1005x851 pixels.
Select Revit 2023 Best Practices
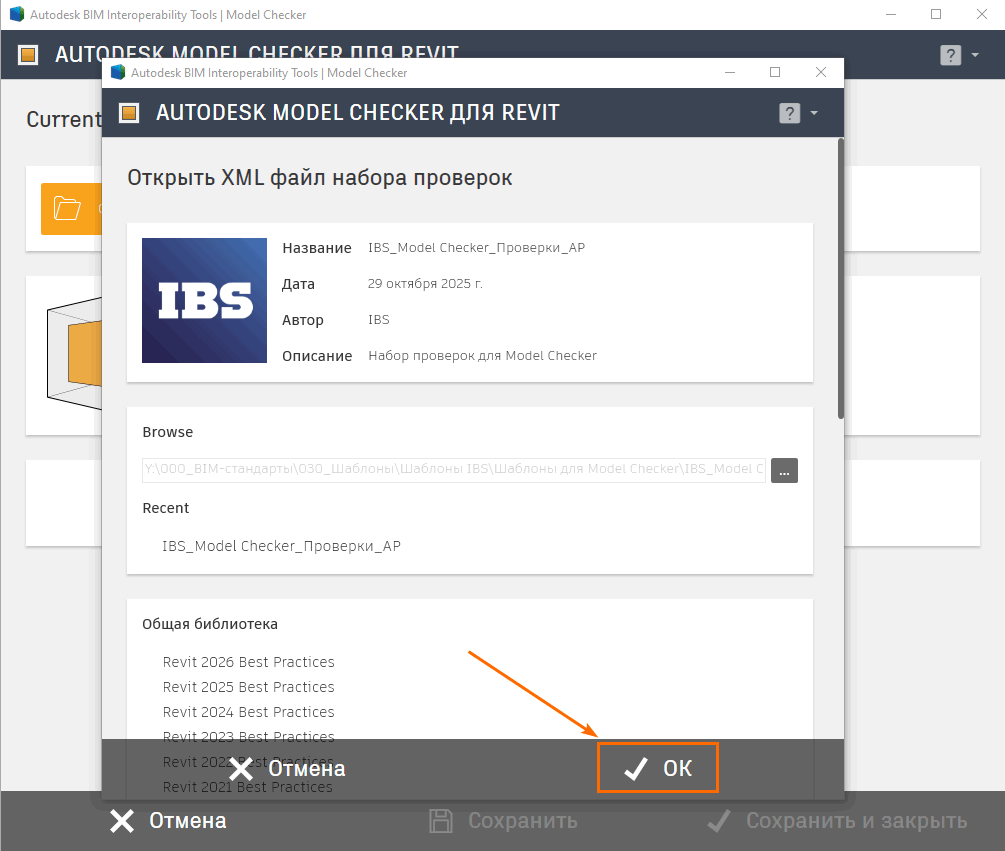(x=249, y=737)
